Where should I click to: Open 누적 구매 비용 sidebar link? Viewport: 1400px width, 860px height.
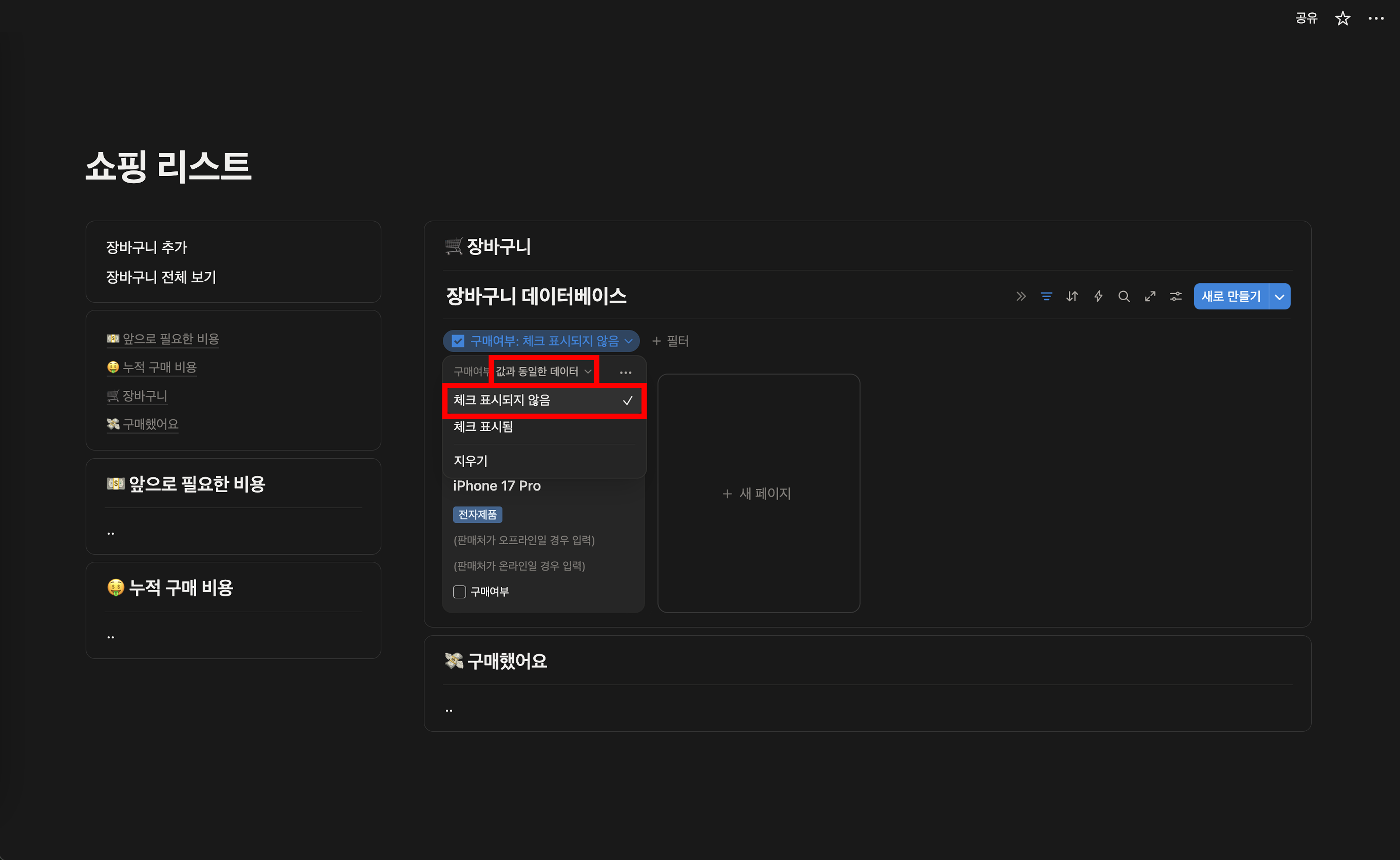click(x=159, y=367)
